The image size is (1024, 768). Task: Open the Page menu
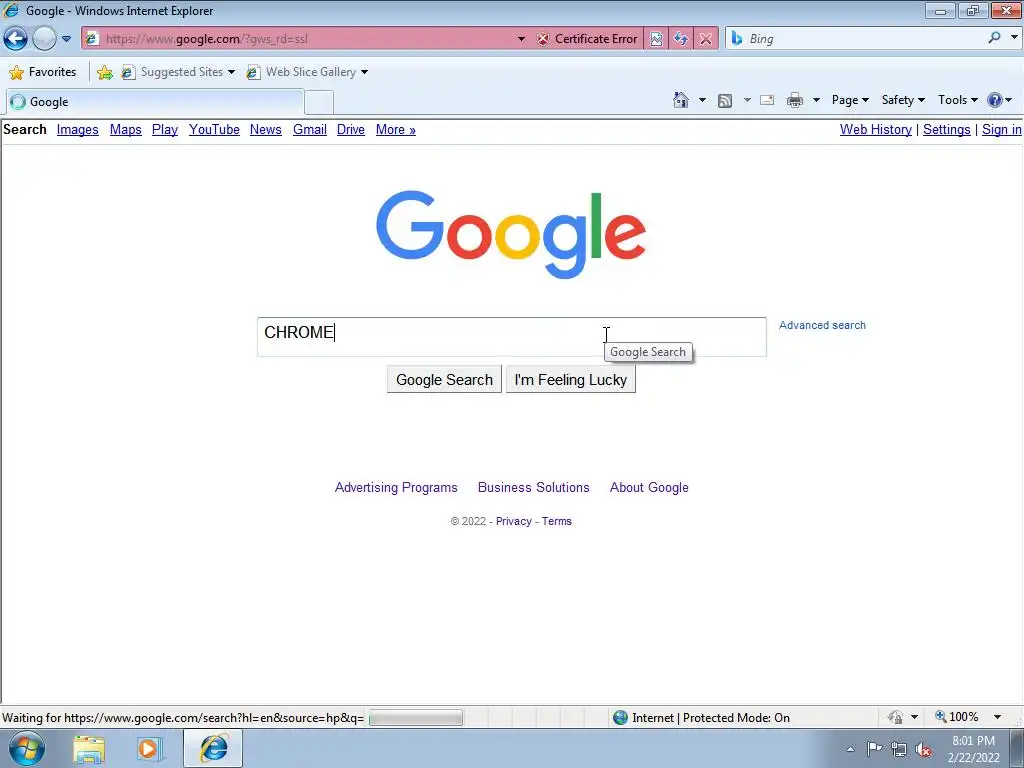(x=850, y=100)
